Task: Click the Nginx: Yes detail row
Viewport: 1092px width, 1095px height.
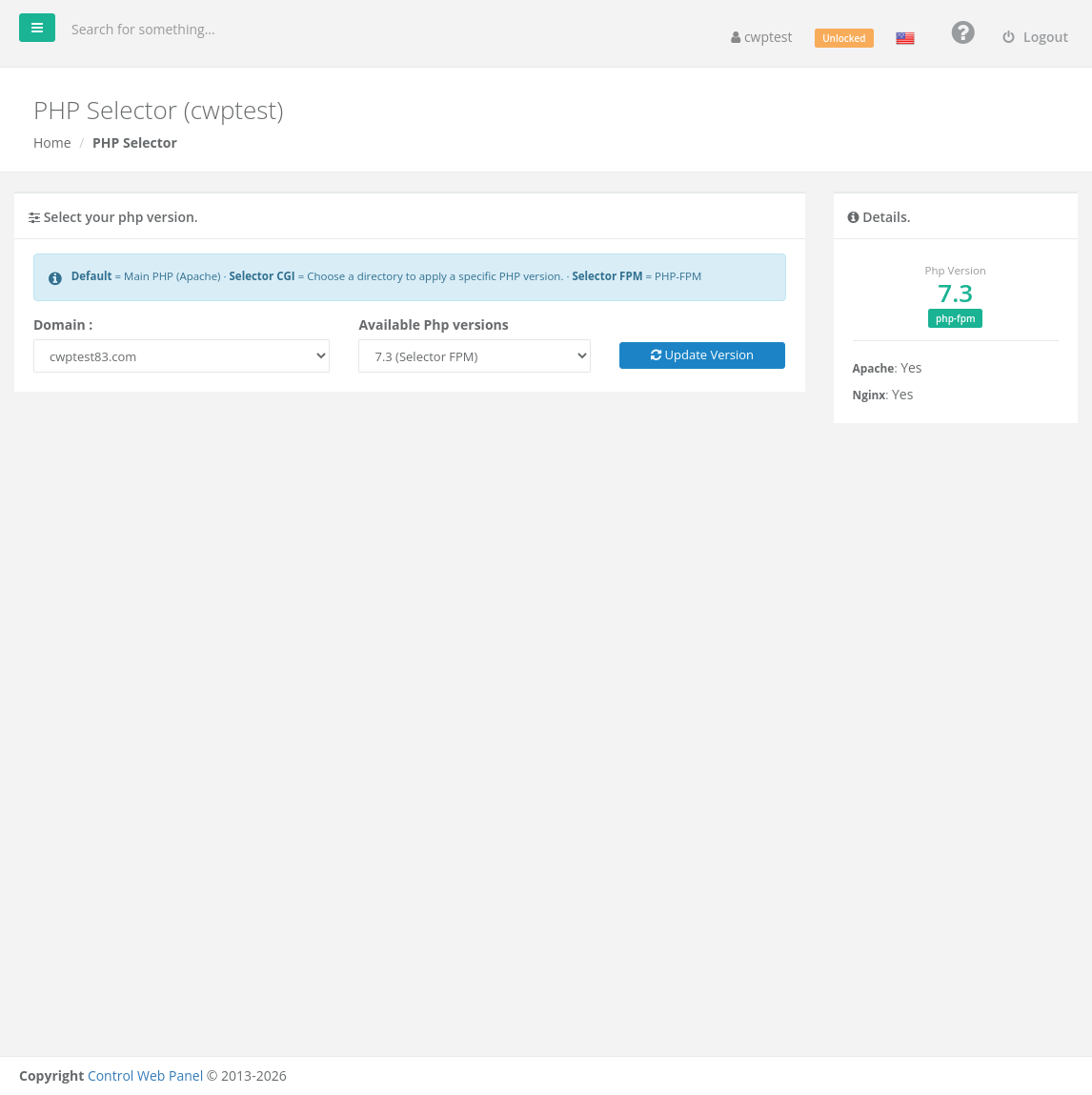Action: click(882, 395)
